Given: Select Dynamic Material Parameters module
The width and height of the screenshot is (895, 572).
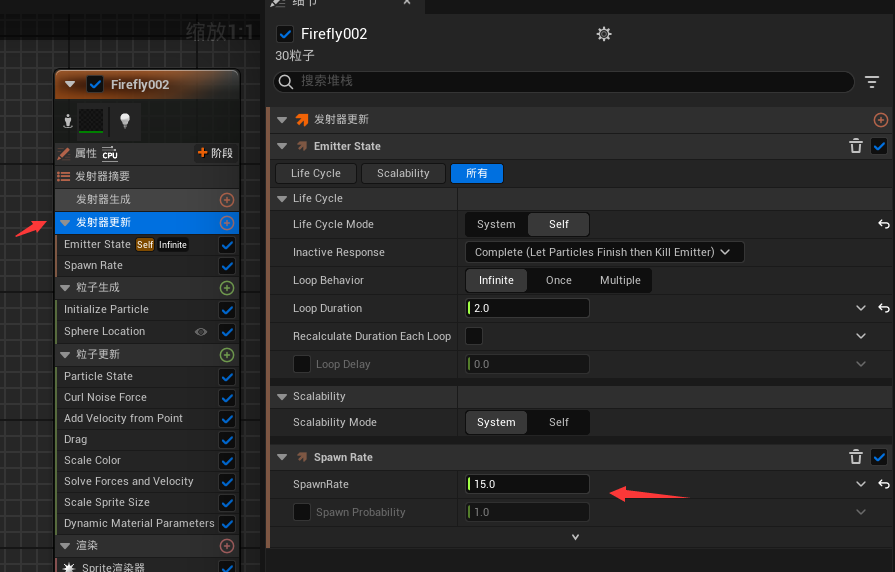Looking at the screenshot, I should point(139,523).
